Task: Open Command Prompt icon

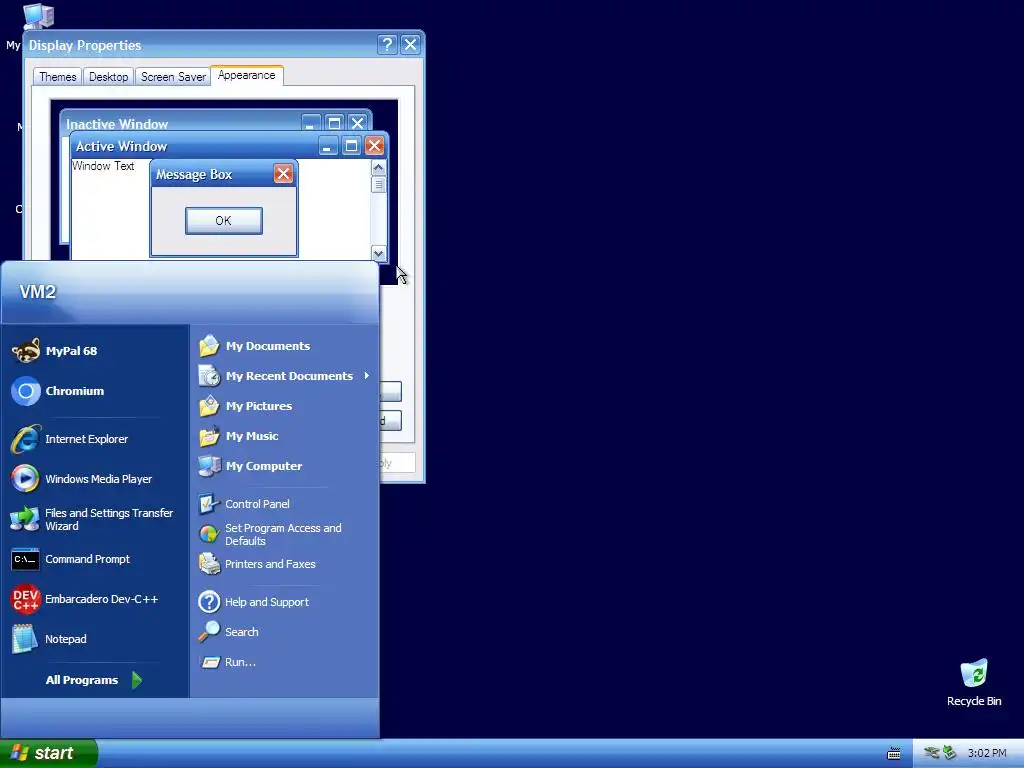Action: point(25,560)
